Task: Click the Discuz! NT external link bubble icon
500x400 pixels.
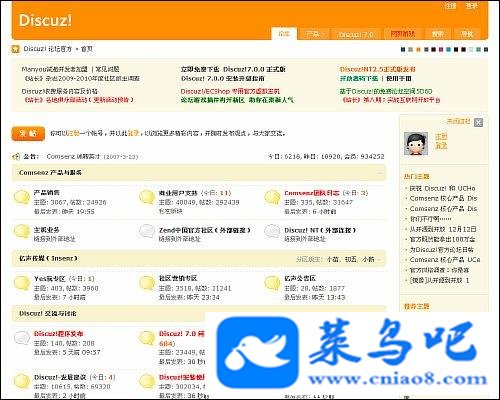Action: click(x=272, y=231)
